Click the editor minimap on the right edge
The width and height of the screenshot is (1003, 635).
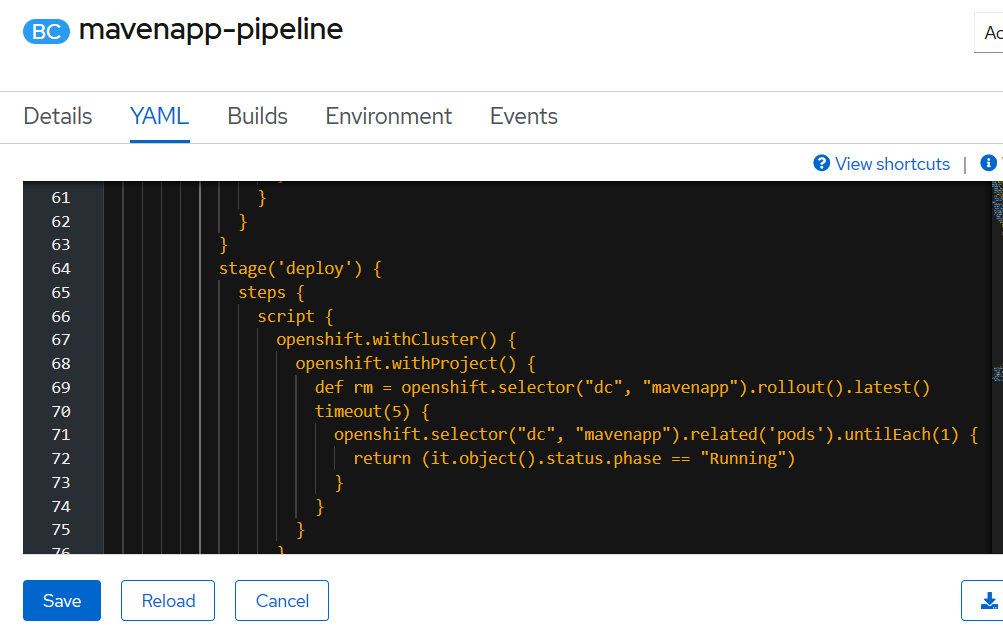click(996, 300)
